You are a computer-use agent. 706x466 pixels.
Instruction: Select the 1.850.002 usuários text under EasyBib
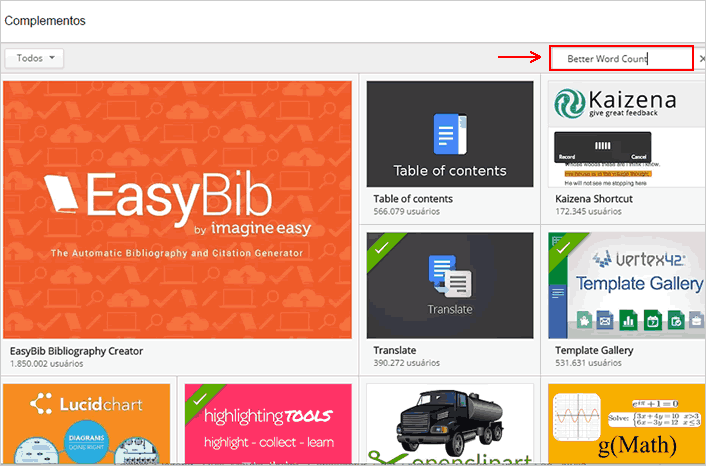(x=46, y=363)
